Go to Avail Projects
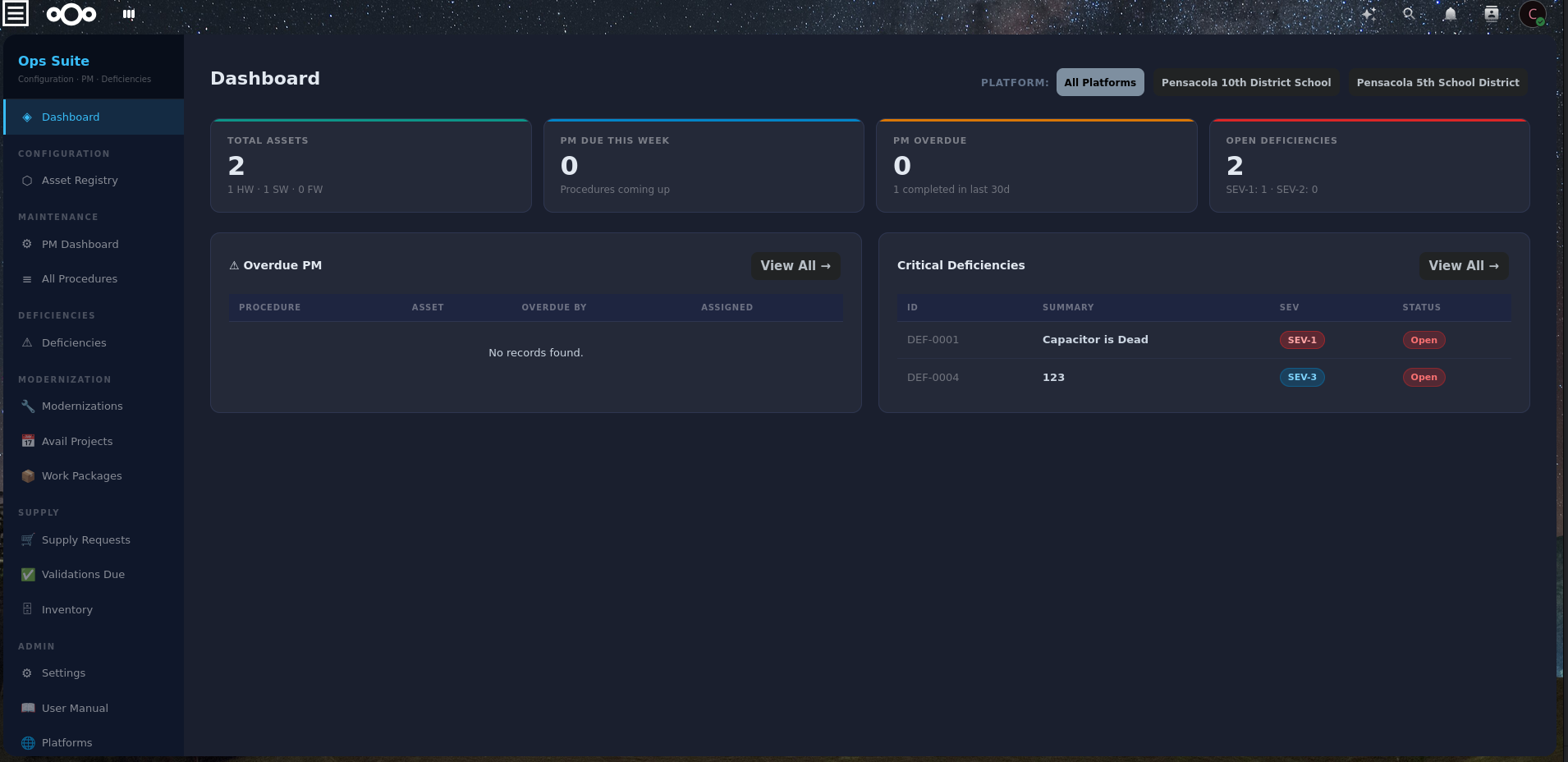Screen dimensions: 1568x762 pyautogui.click(x=94, y=442)
